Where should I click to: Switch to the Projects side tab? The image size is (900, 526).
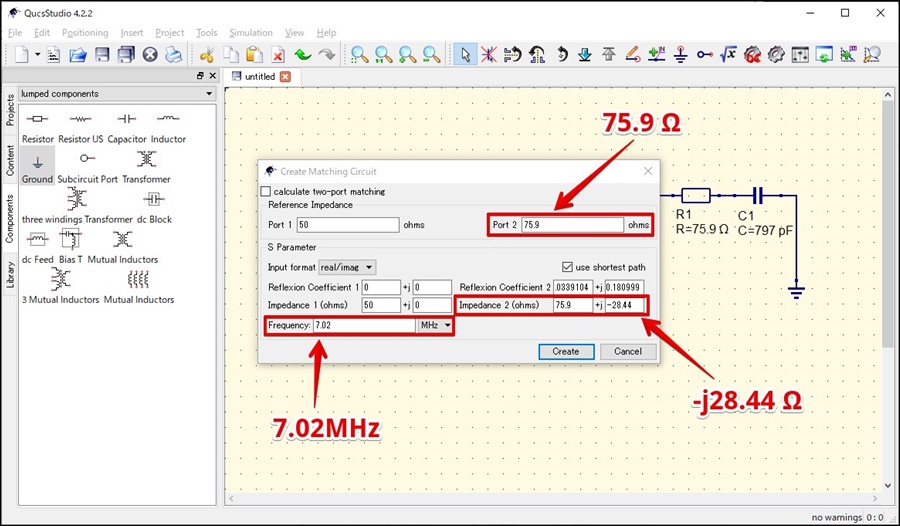(x=10, y=110)
